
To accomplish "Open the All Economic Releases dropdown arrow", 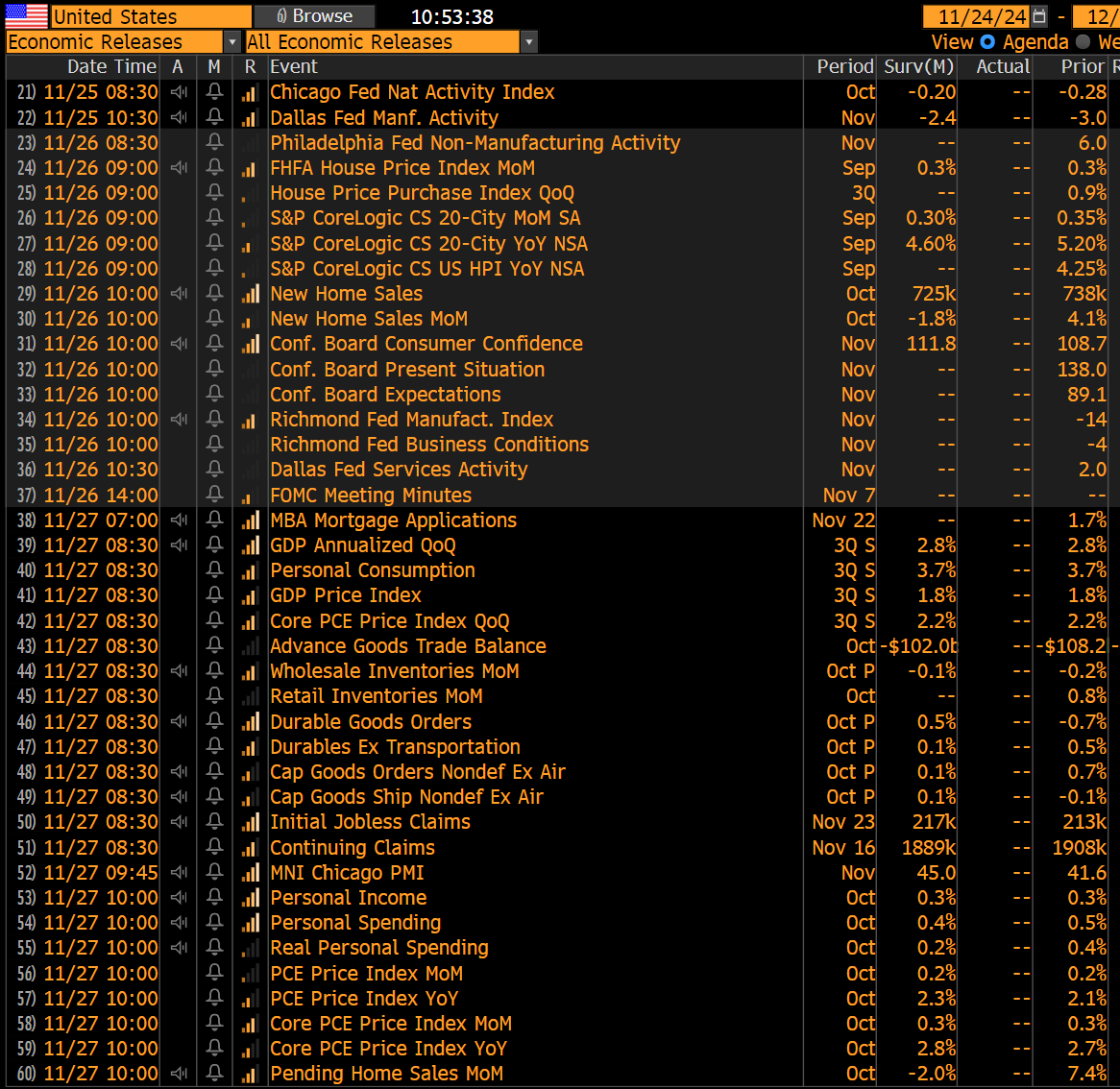I will tap(528, 42).
